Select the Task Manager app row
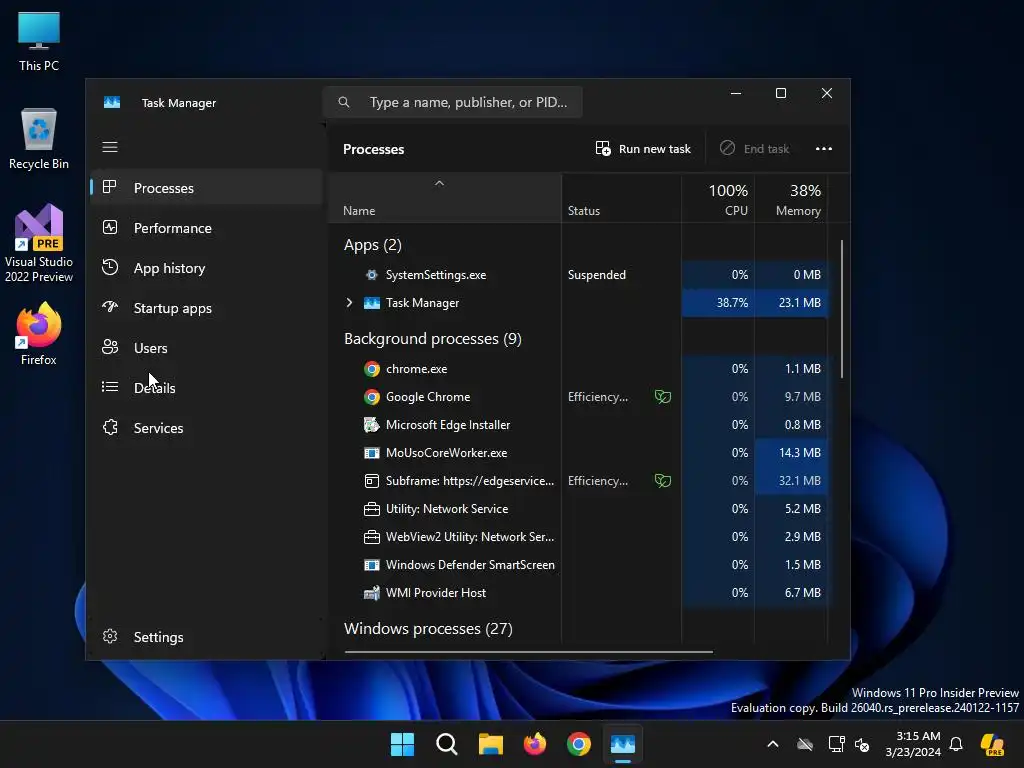 coord(579,303)
